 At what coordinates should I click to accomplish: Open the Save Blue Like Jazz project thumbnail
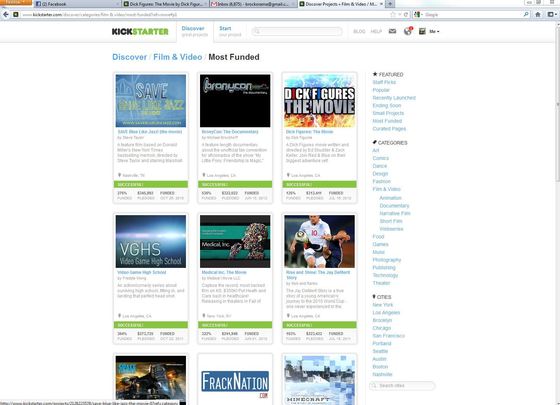pos(151,101)
